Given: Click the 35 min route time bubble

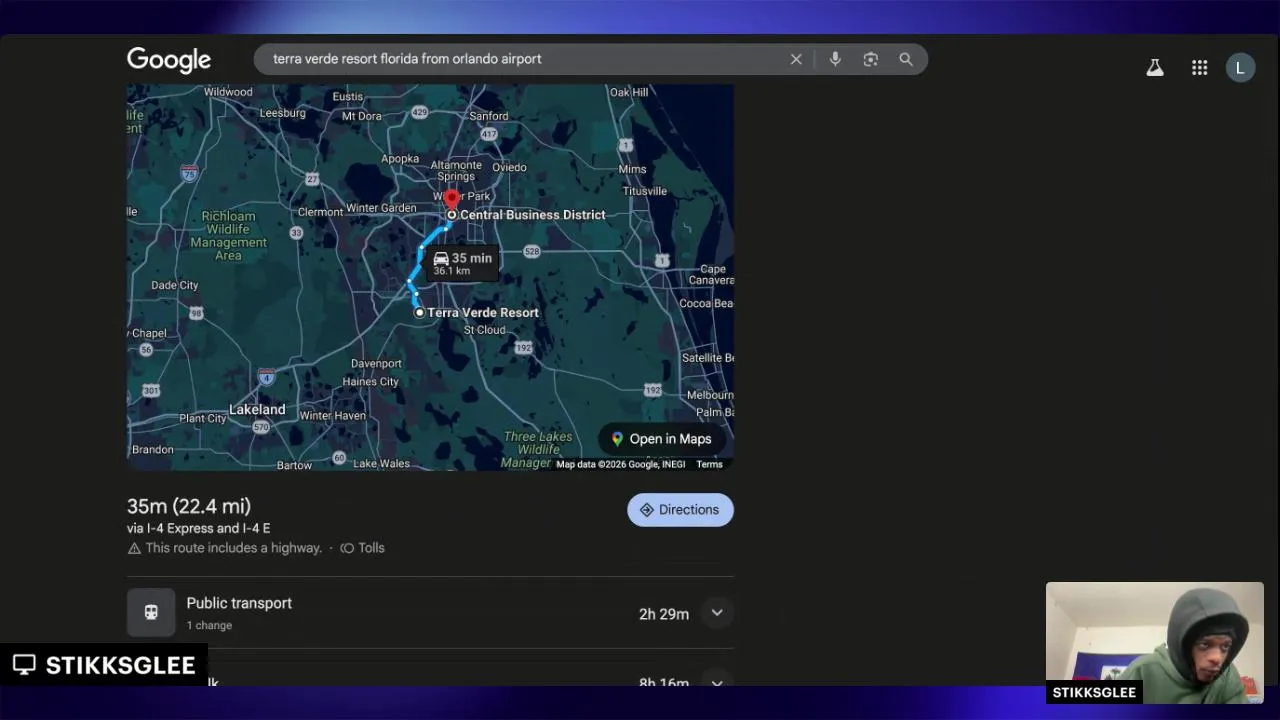Looking at the screenshot, I should [x=462, y=263].
